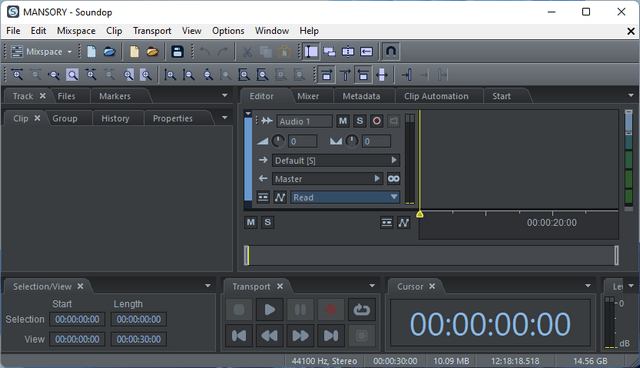Expand the Clip panel options arrow
Viewport: 640px width, 368px height.
(x=224, y=118)
